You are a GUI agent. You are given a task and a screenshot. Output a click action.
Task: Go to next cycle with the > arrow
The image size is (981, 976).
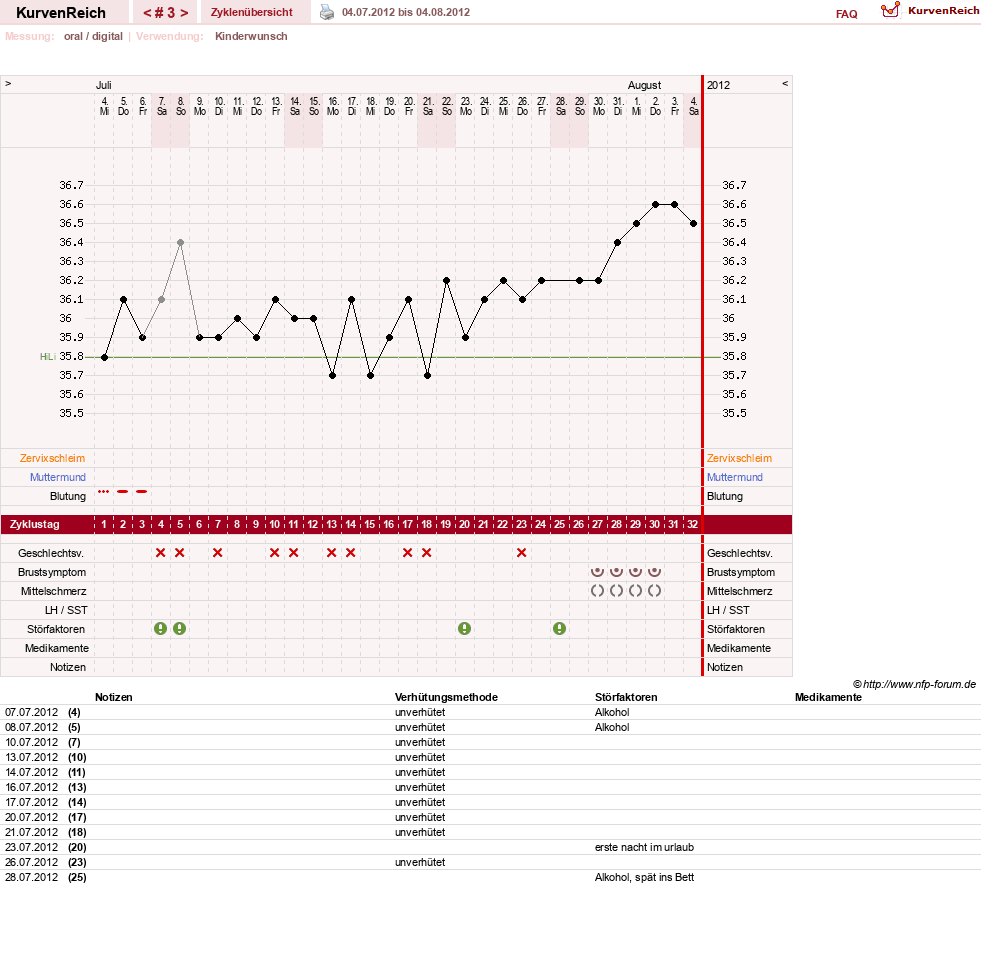(x=184, y=13)
